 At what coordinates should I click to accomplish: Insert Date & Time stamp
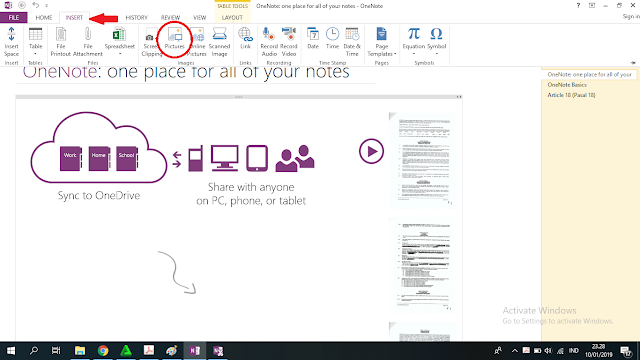click(x=352, y=42)
